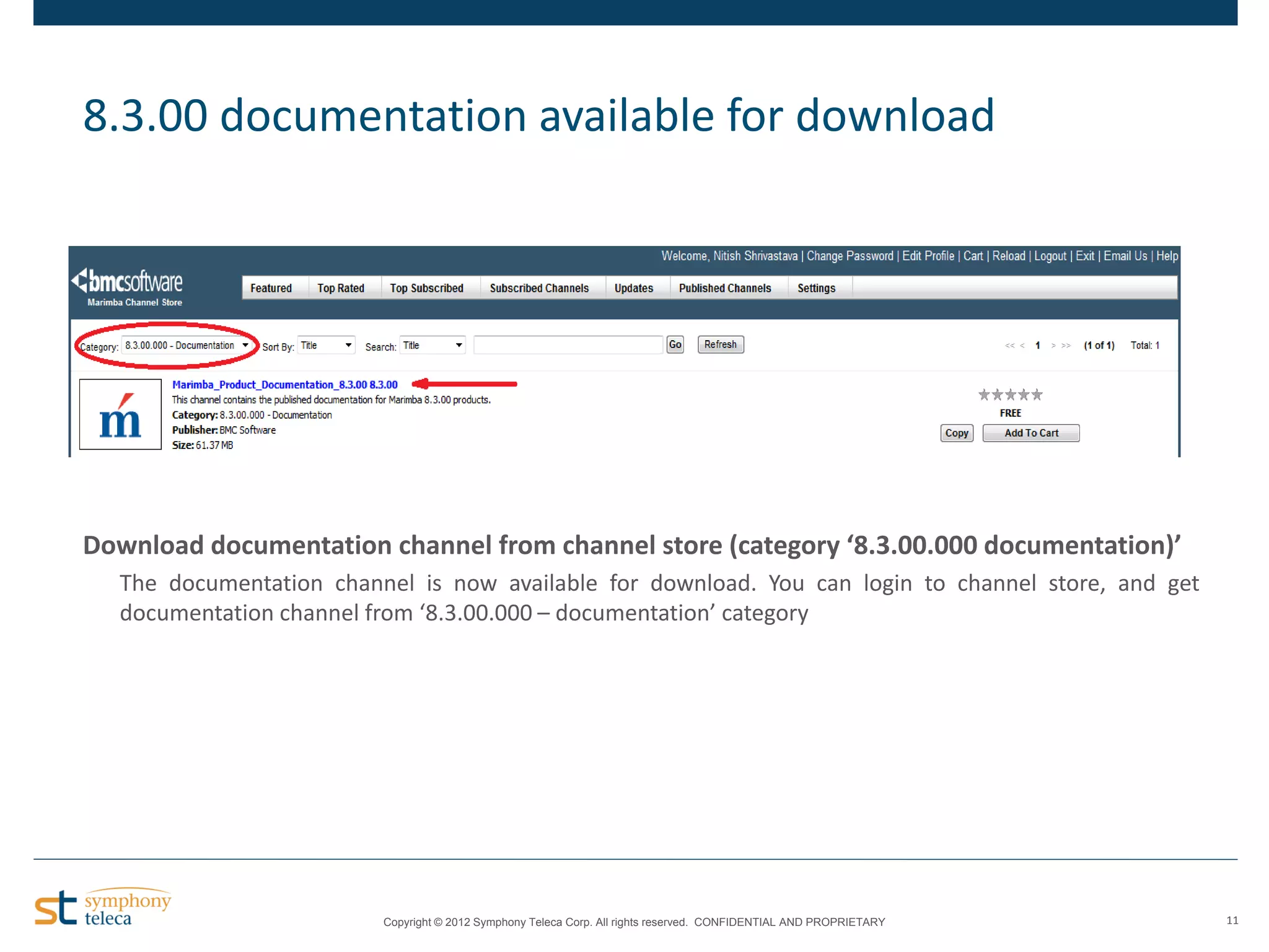
Task: Click the Exit link
Action: 1085,256
